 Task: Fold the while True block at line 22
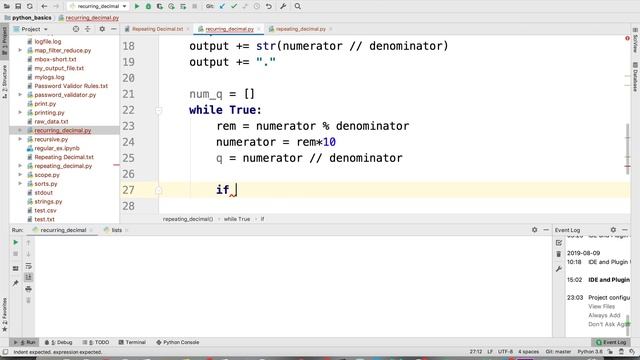pos(159,110)
